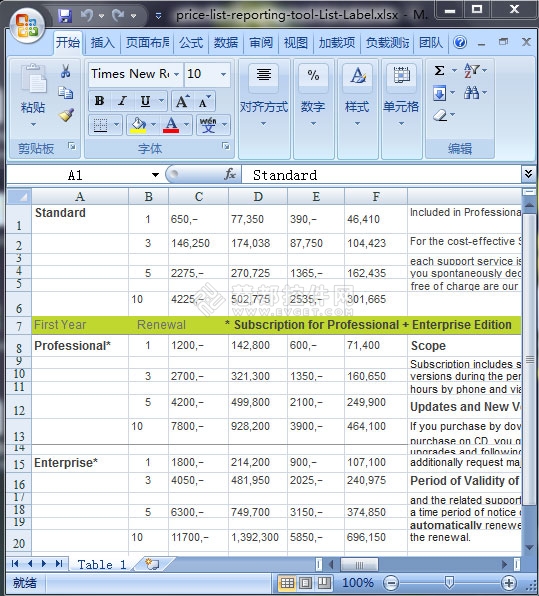Open the Excel Help question mark
Viewport: 539px width, 596px height.
pyautogui.click(x=460, y=42)
